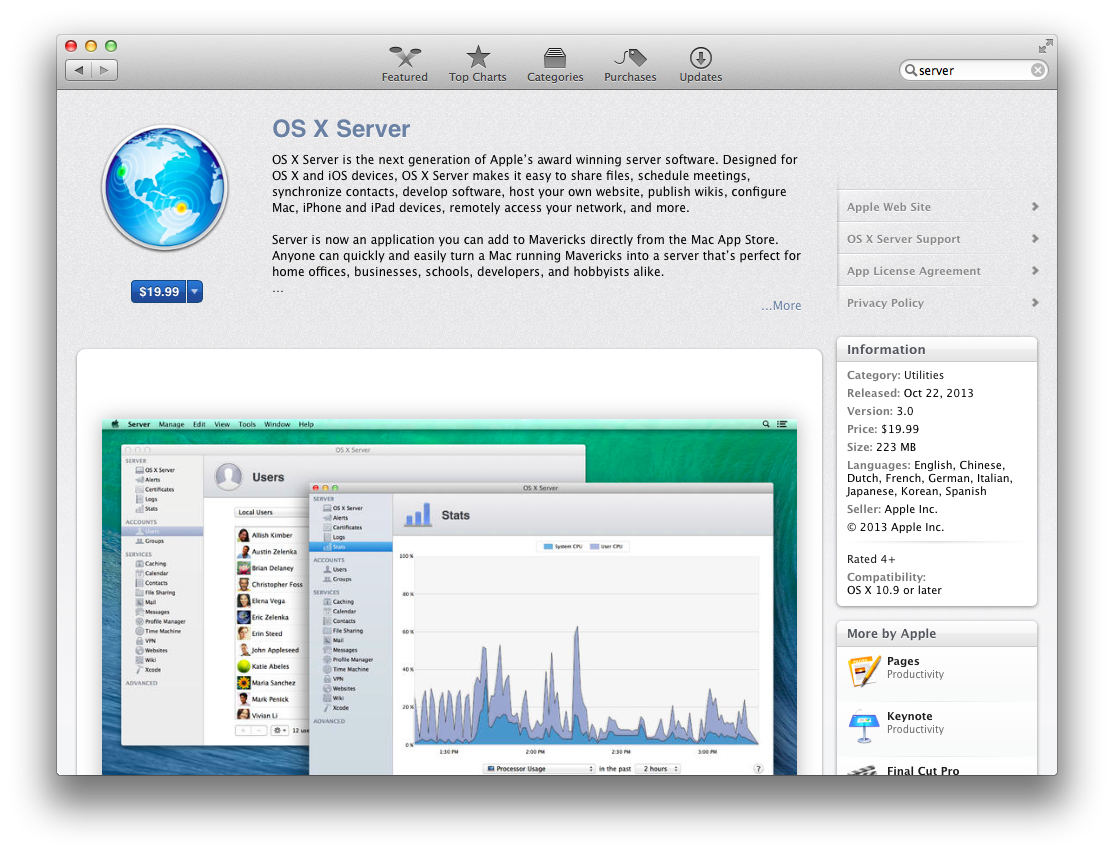
Task: Enter full screen with the arrows icon
Action: click(1045, 46)
